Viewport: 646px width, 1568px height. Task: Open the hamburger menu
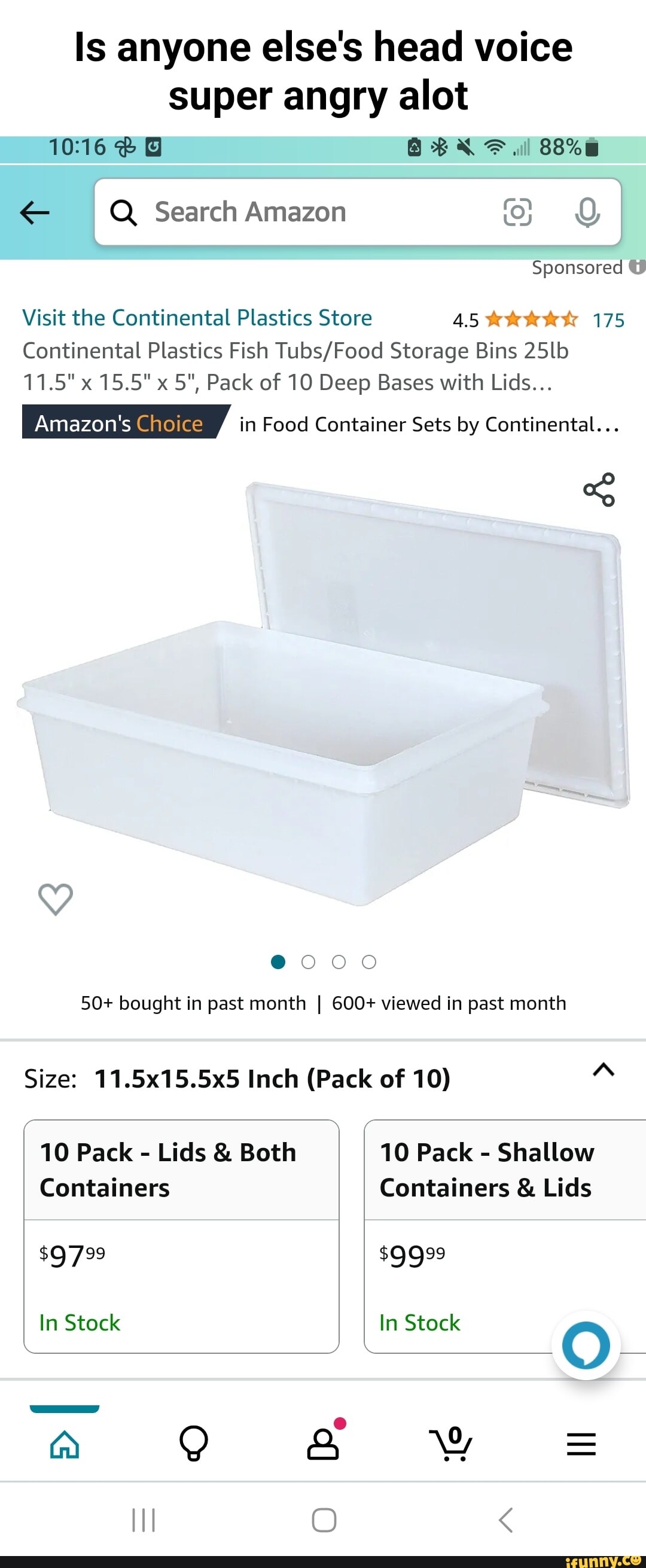pos(581,1444)
